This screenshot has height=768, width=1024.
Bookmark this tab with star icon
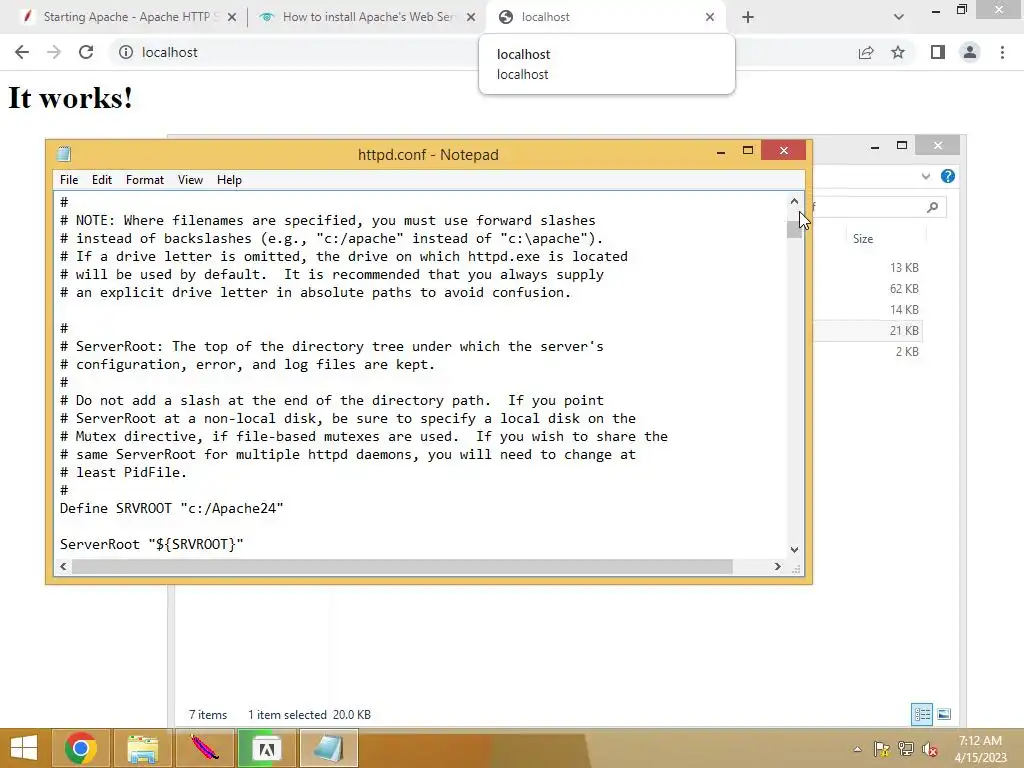coord(898,52)
